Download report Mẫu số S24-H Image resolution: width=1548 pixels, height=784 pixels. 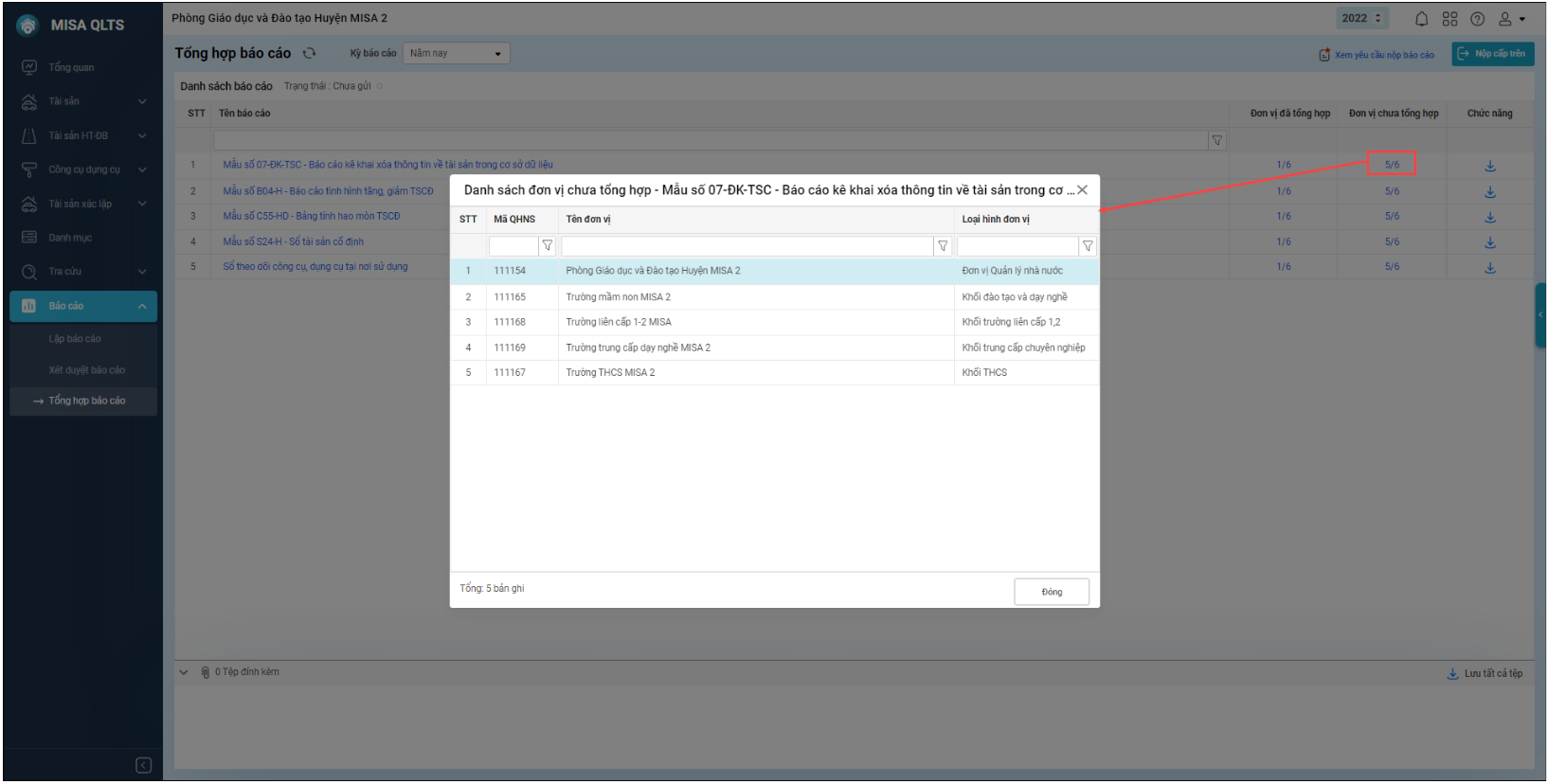coord(1490,242)
